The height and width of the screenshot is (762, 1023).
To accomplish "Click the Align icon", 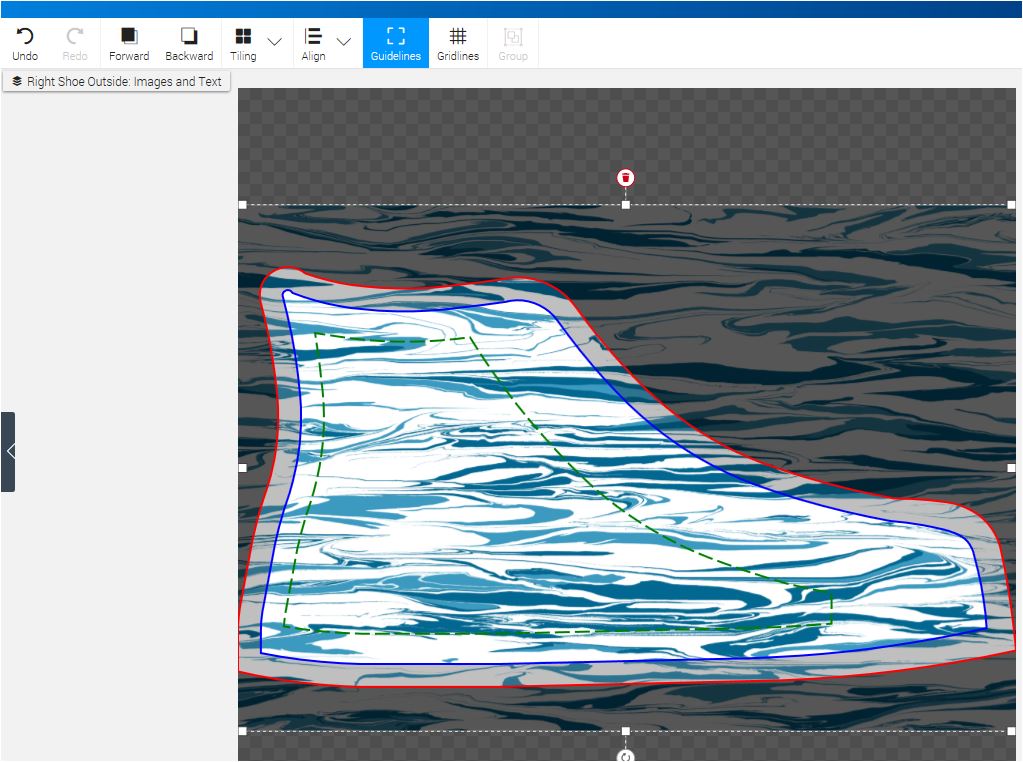I will coord(313,37).
